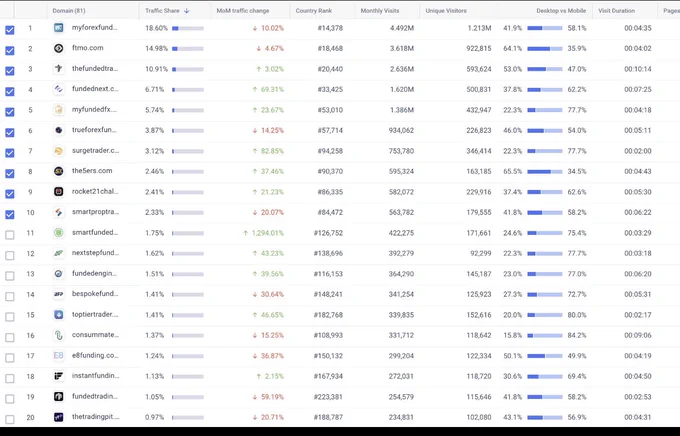Sort by Monthly Visits column header

[x=380, y=11]
